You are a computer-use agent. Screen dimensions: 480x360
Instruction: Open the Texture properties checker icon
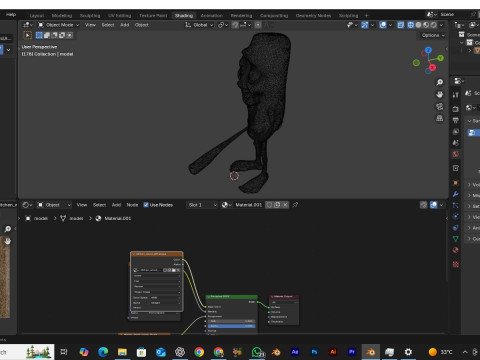(x=456, y=265)
